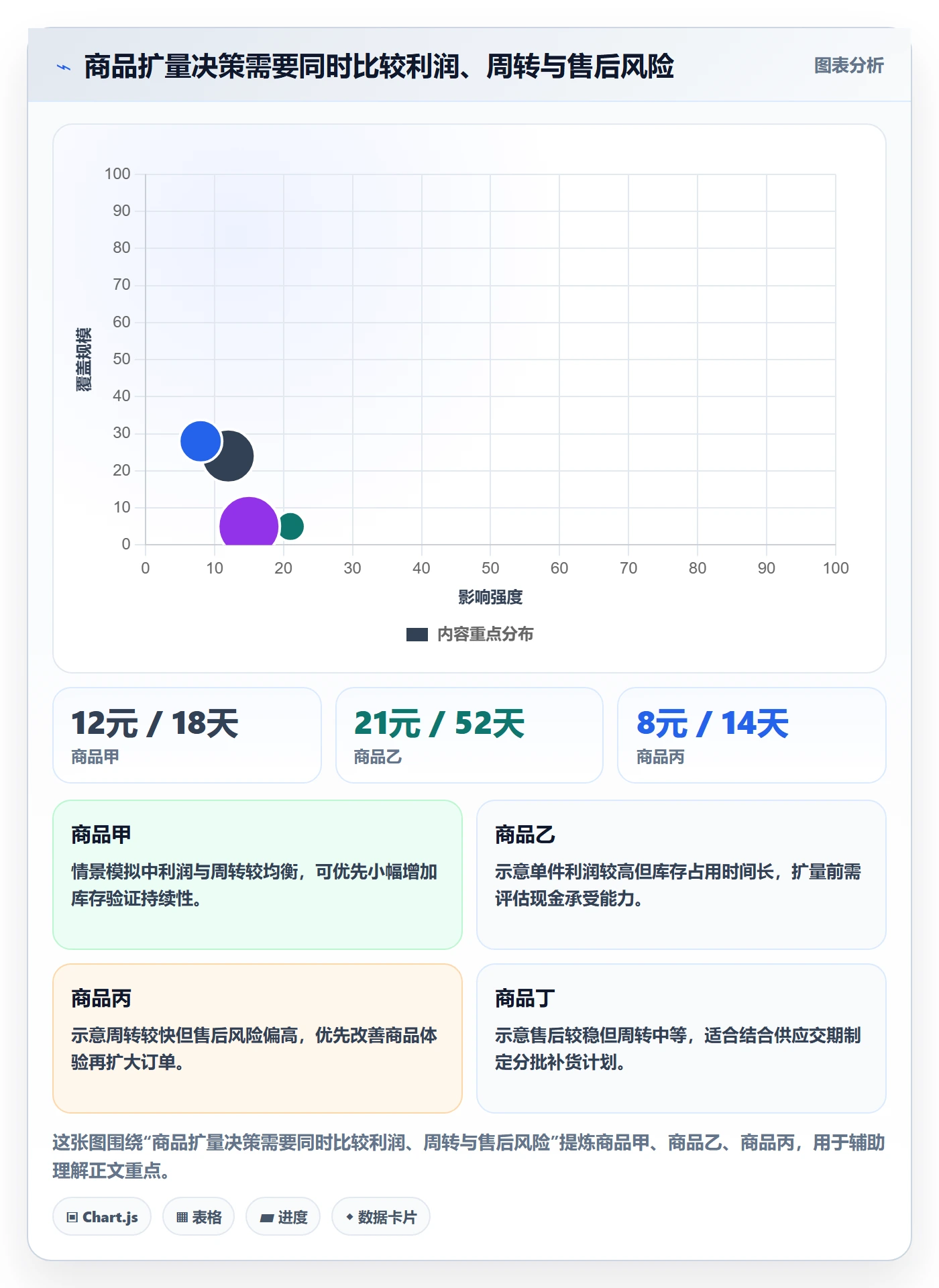Viewport: 939px width, 1288px height.
Task: Click the 进度 tag label text
Action: tap(292, 1217)
